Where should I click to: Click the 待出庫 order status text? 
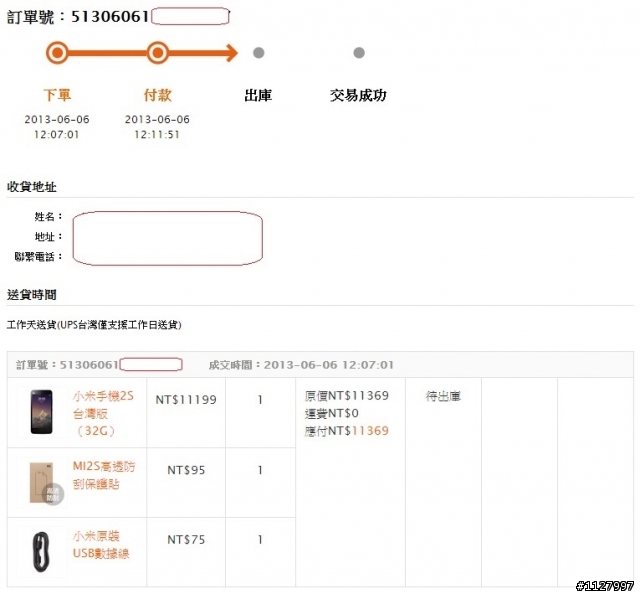click(x=443, y=396)
